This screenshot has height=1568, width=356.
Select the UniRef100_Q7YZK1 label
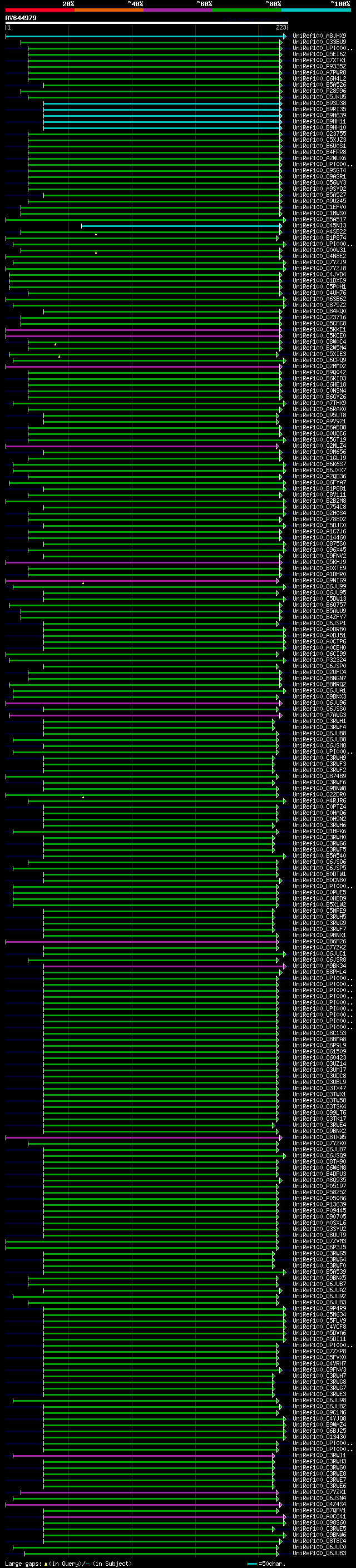[319, 1492]
